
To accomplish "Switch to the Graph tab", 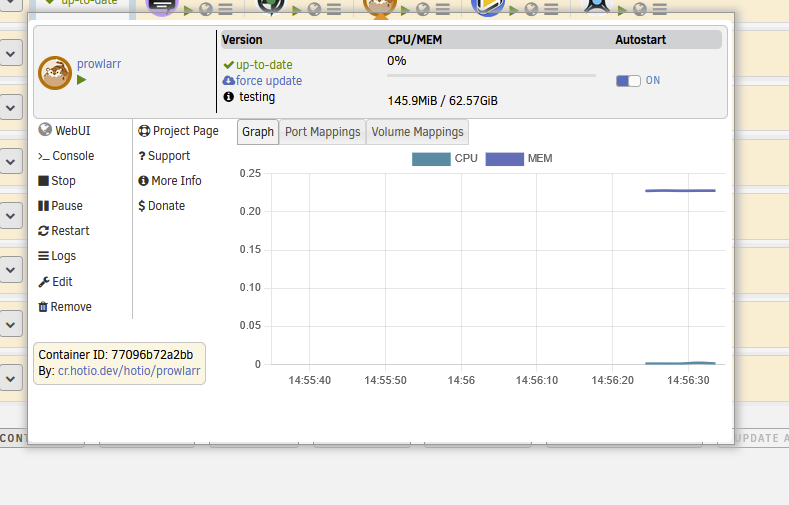I will pos(258,132).
